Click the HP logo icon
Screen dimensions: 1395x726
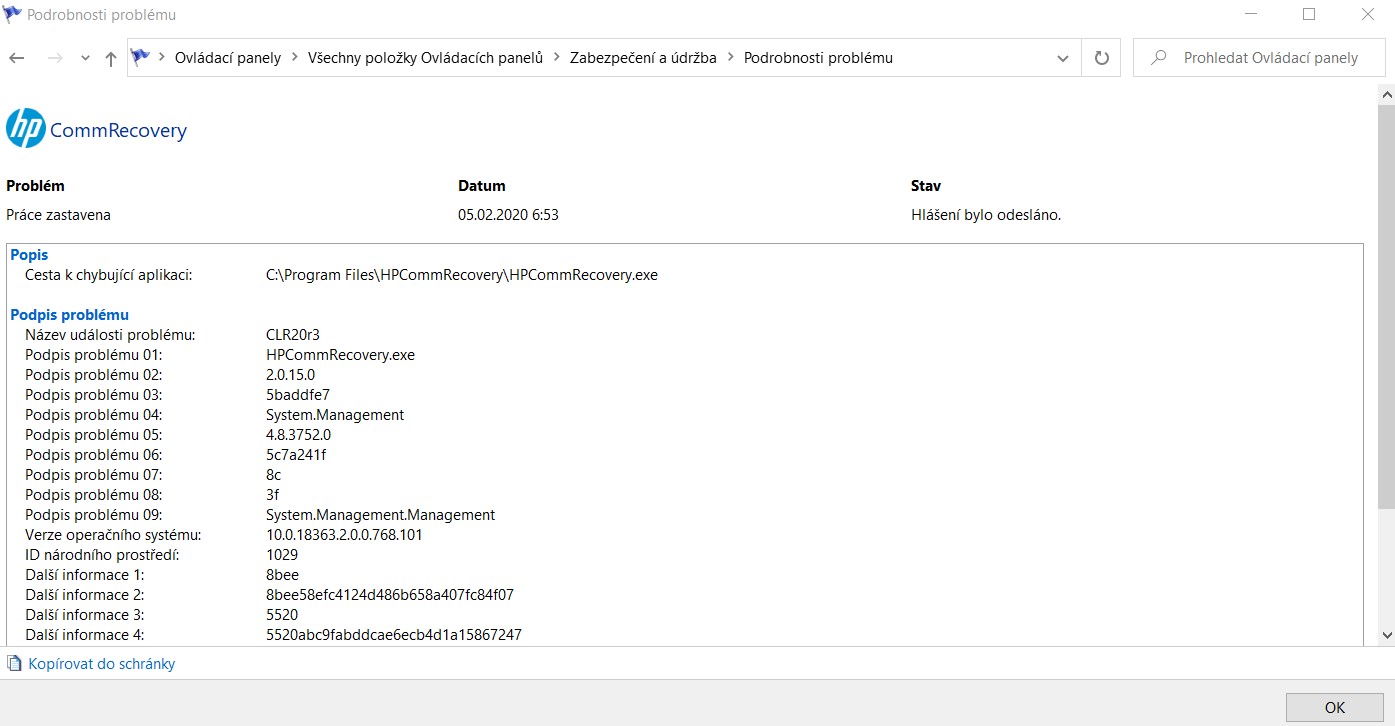(26, 129)
